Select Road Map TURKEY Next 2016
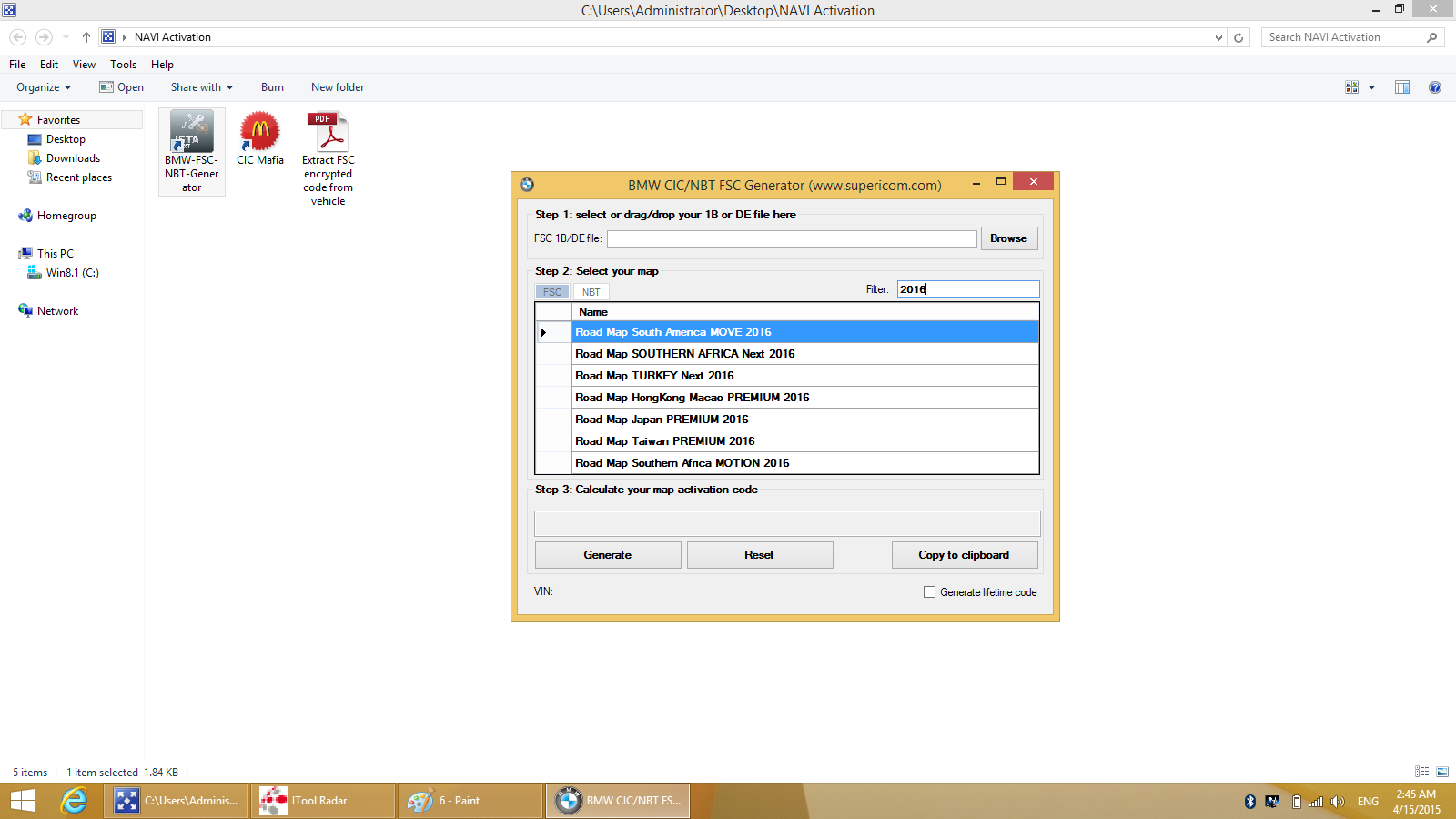The height and width of the screenshot is (819, 1456). (805, 376)
